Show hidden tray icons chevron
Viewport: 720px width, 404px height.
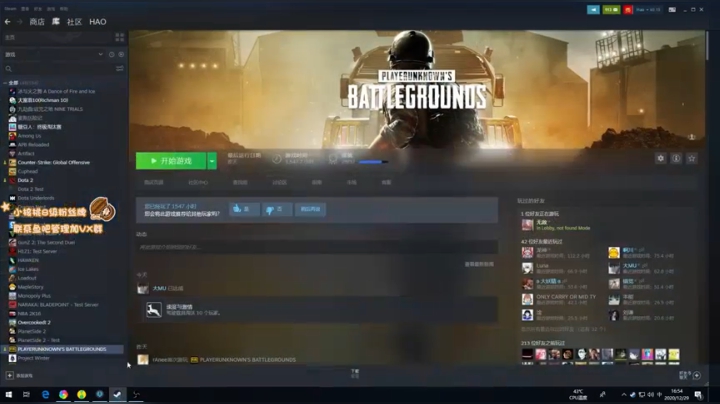pos(624,394)
